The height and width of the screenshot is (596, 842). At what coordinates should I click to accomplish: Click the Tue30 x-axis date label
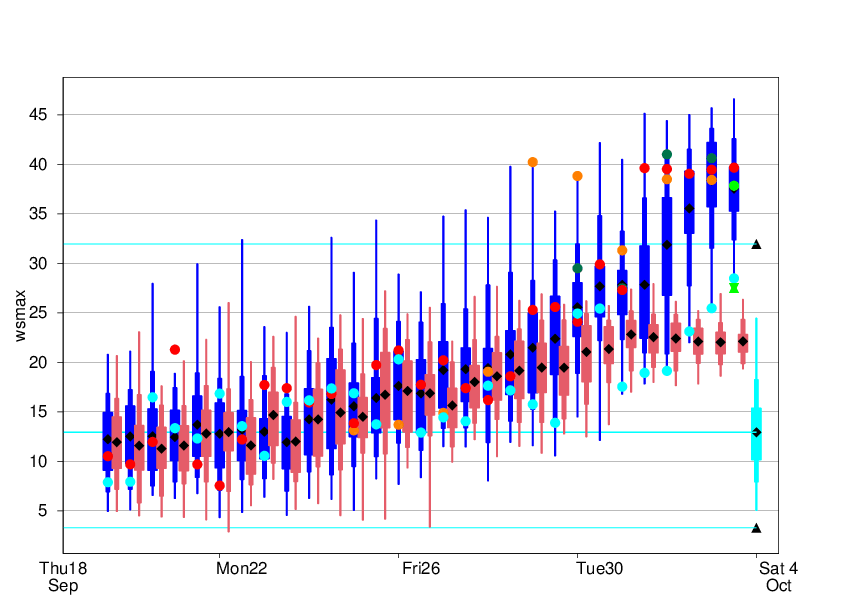coord(600,569)
